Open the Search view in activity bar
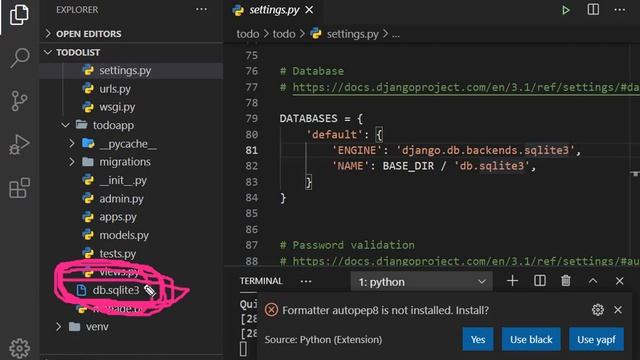This screenshot has width=640, height=360. (19, 58)
